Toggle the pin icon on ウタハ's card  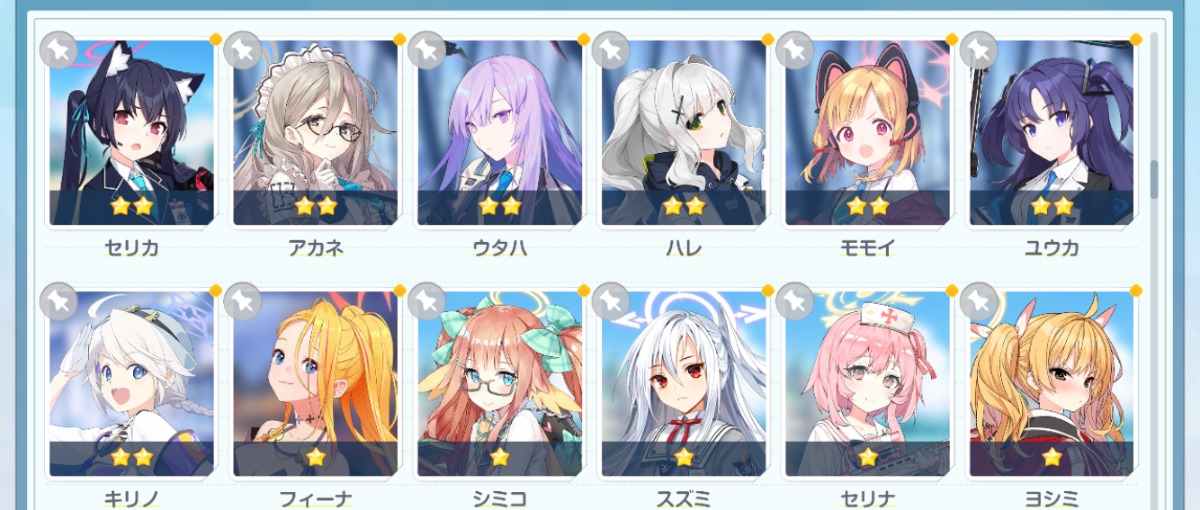pyautogui.click(x=426, y=50)
